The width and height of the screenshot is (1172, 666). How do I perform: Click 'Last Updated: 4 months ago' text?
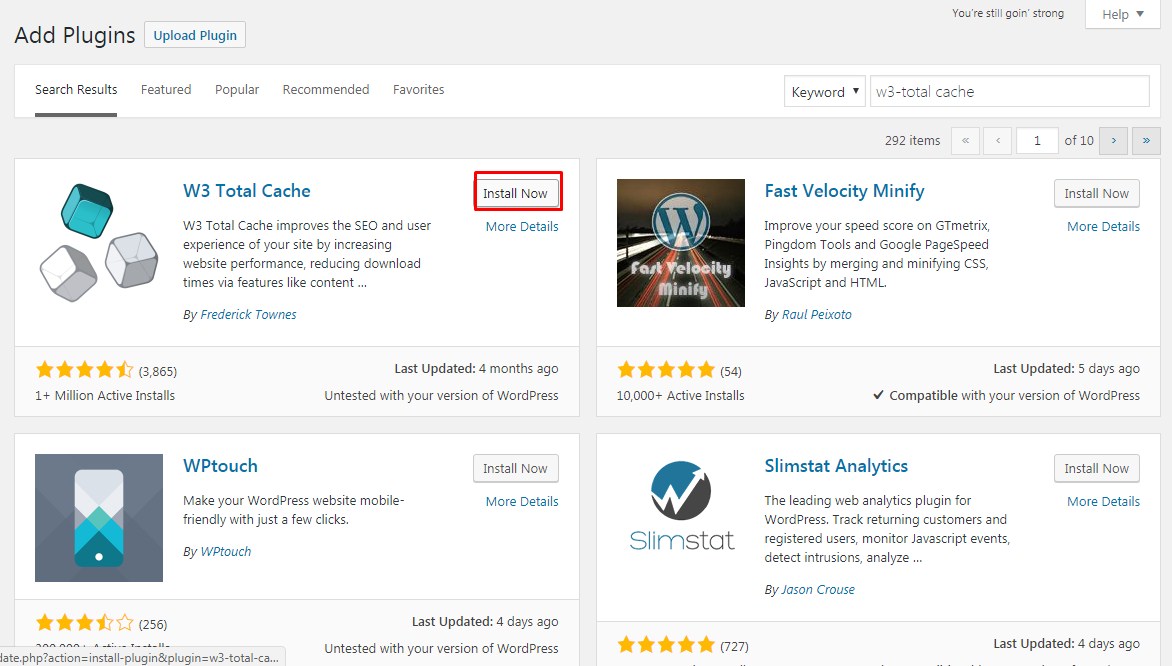pyautogui.click(x=476, y=369)
